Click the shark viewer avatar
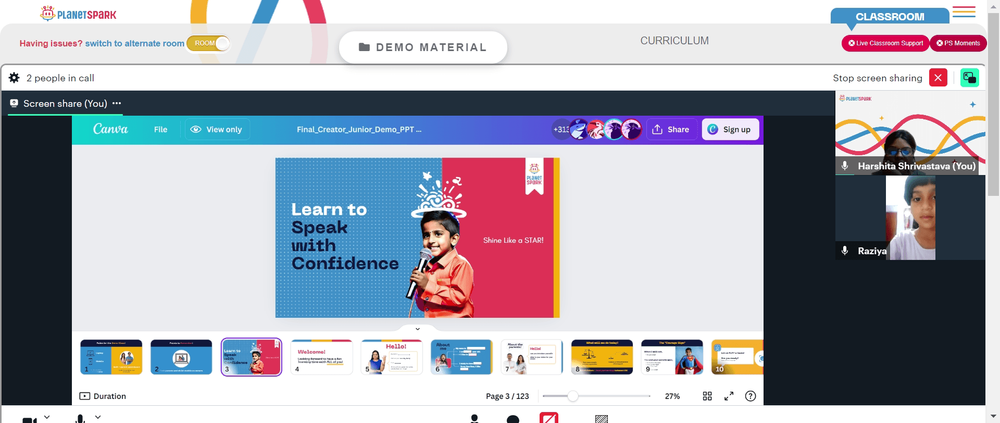This screenshot has width=1000, height=423. click(578, 129)
